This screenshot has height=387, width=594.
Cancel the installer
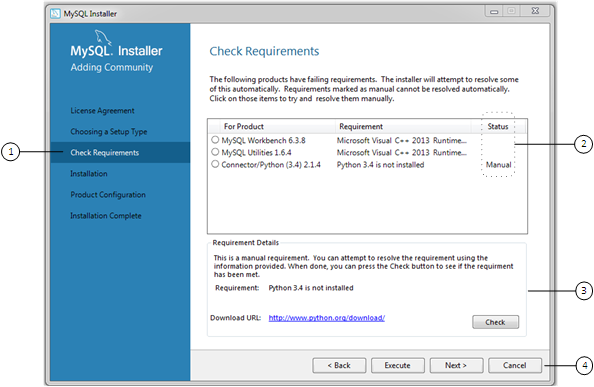point(515,365)
